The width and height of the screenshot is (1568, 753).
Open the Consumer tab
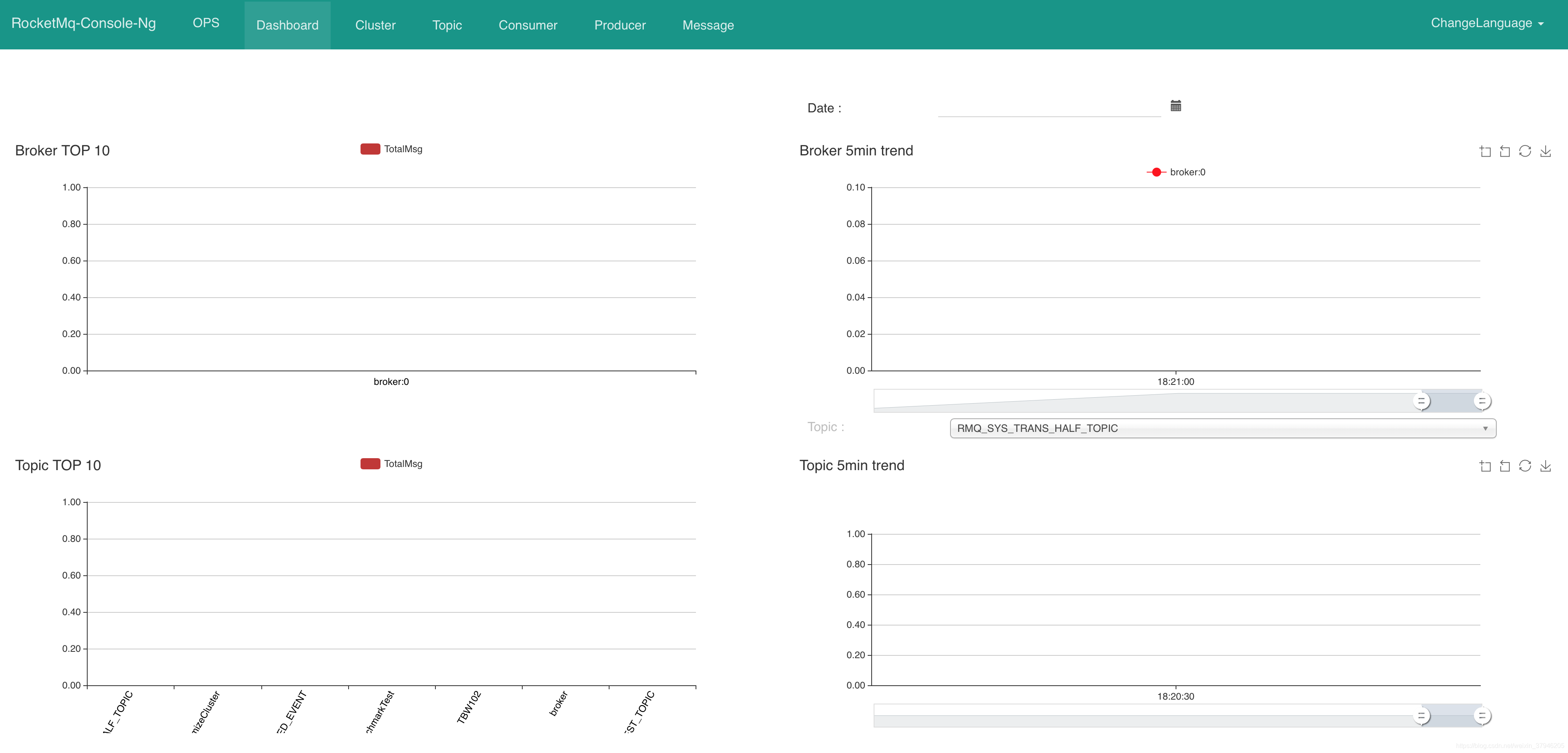pos(528,25)
